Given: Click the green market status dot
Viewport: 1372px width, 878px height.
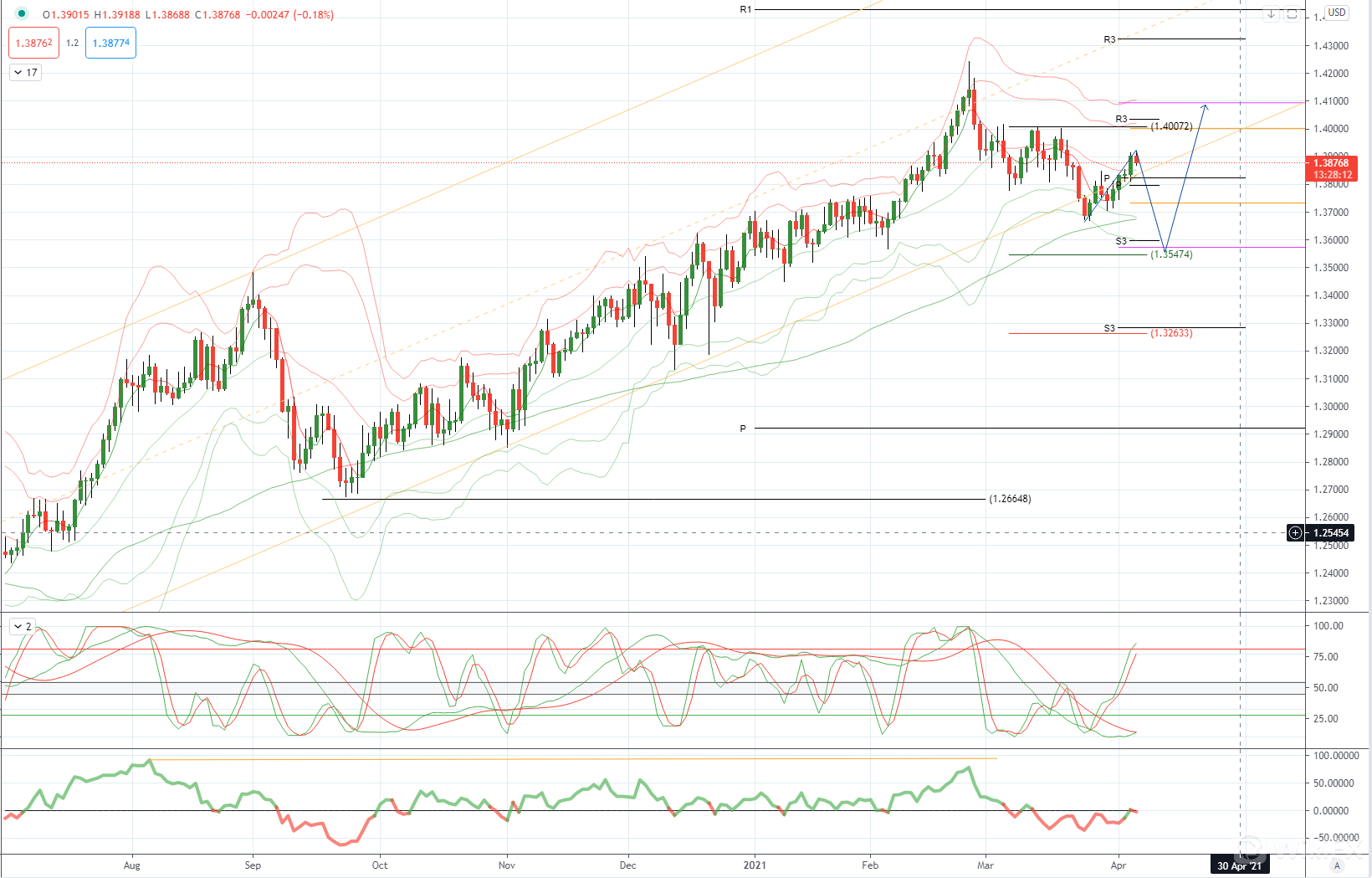Looking at the screenshot, I should point(21,14).
